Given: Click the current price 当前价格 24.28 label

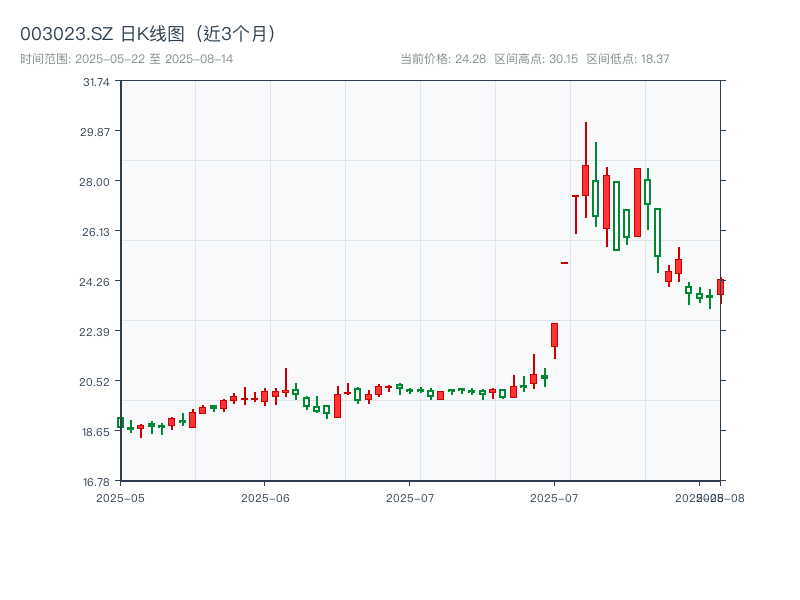Looking at the screenshot, I should (443, 59).
